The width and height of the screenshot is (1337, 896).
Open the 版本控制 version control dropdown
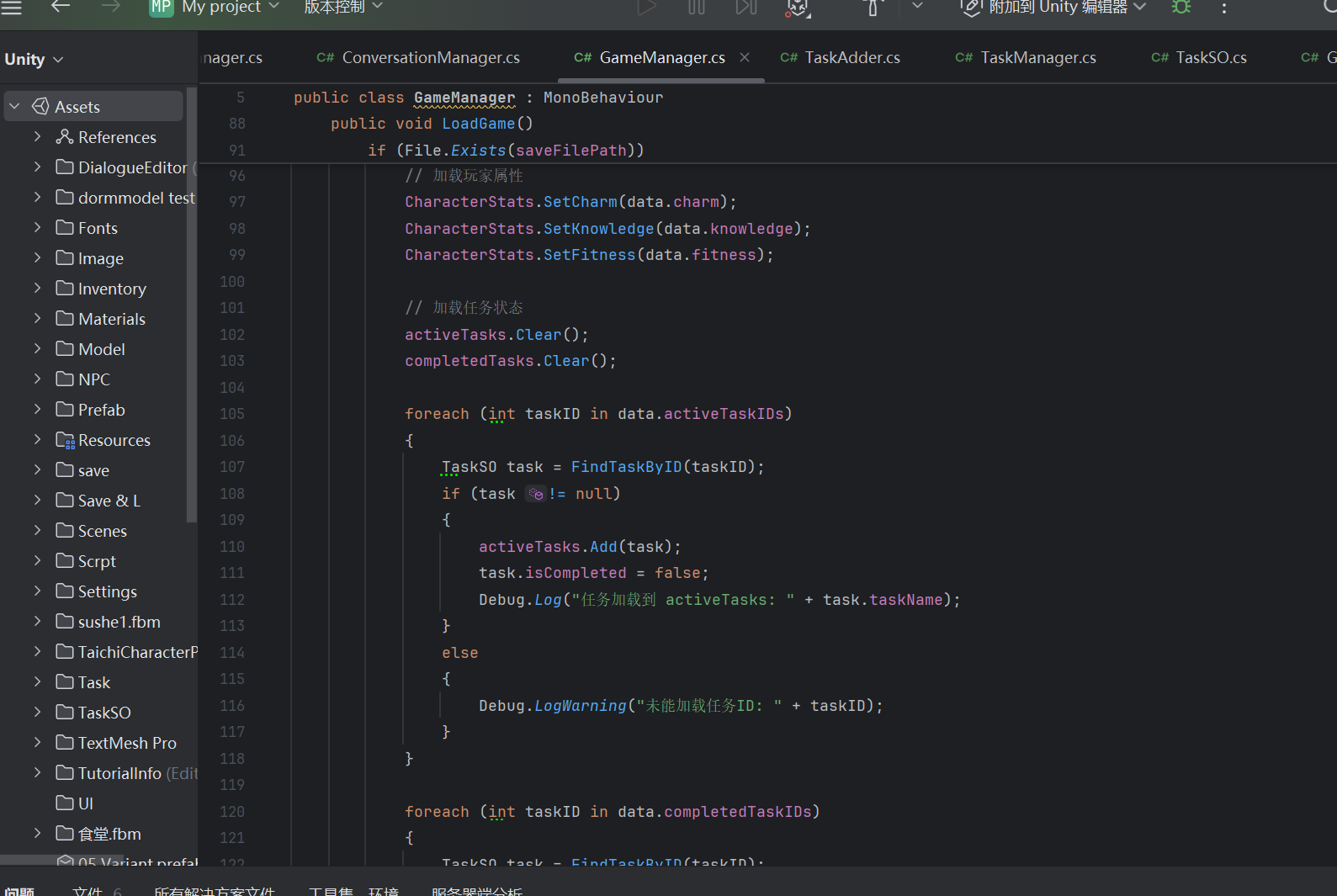(x=342, y=8)
